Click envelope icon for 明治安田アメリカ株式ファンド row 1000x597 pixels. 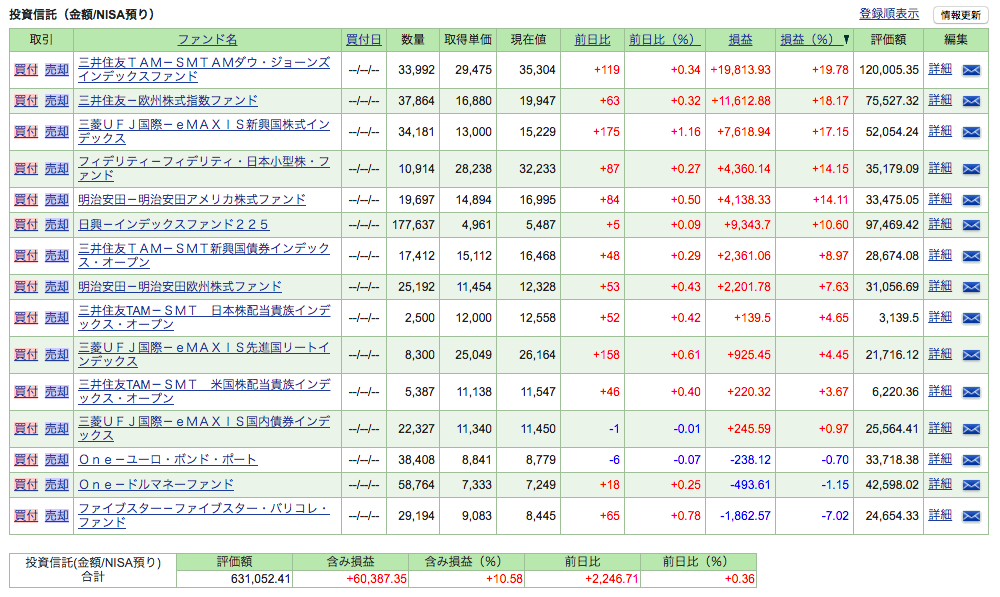971,200
